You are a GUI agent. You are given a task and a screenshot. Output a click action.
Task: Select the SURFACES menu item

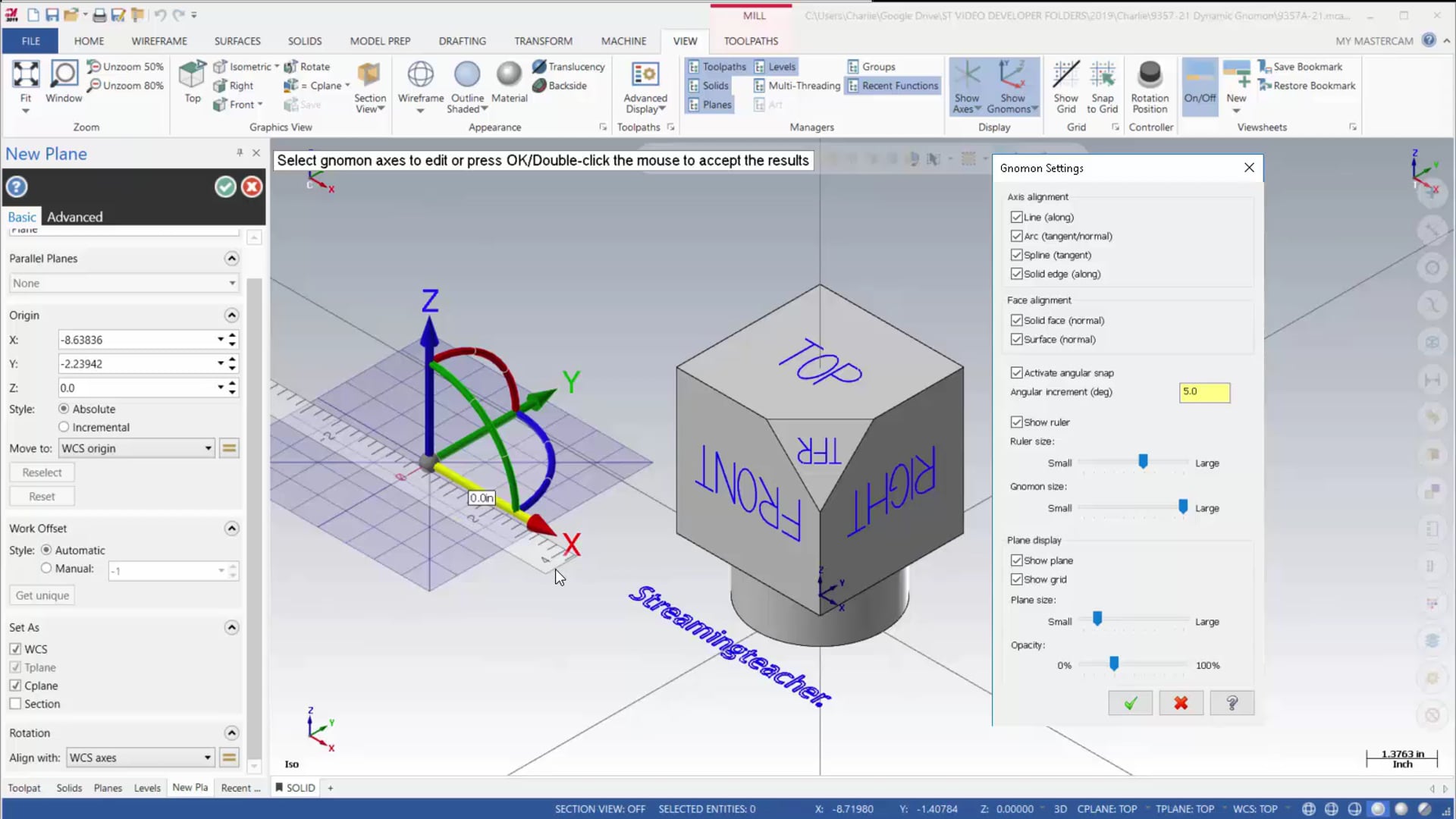[x=237, y=41]
